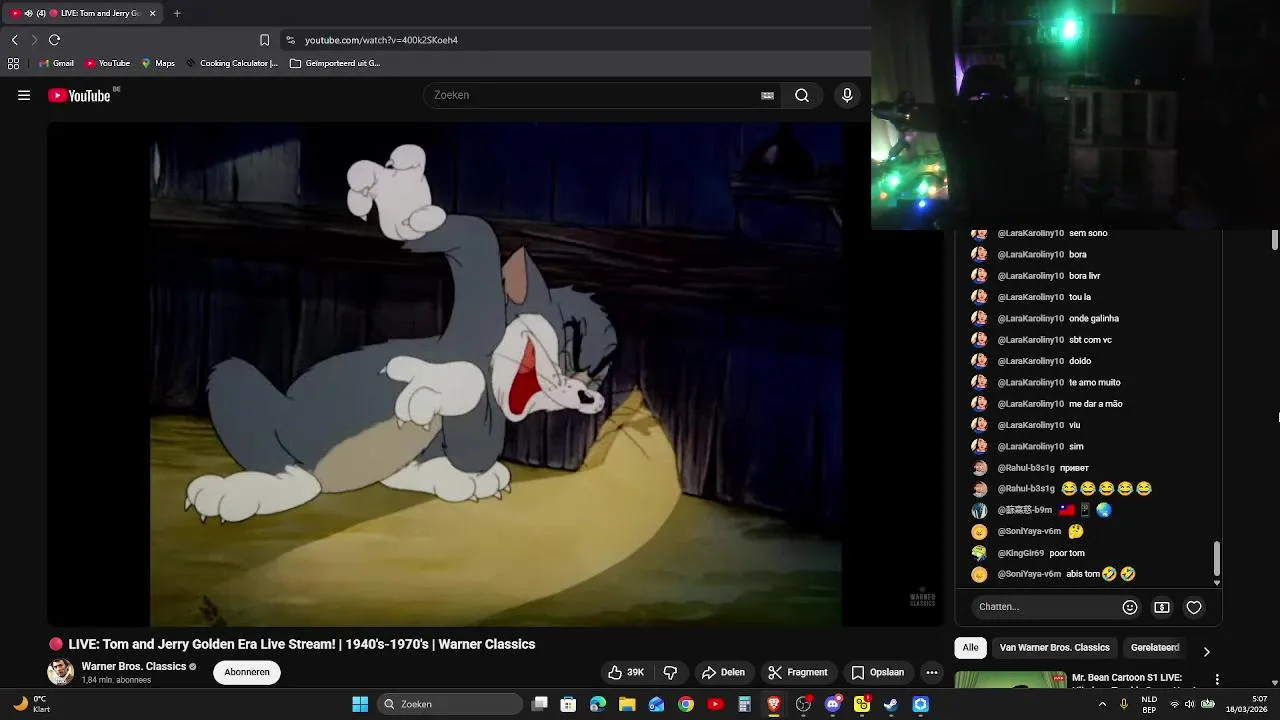
Task: Open Mr. Bean Cartoon S1 LIVE video thumbnail
Action: coord(1010,680)
